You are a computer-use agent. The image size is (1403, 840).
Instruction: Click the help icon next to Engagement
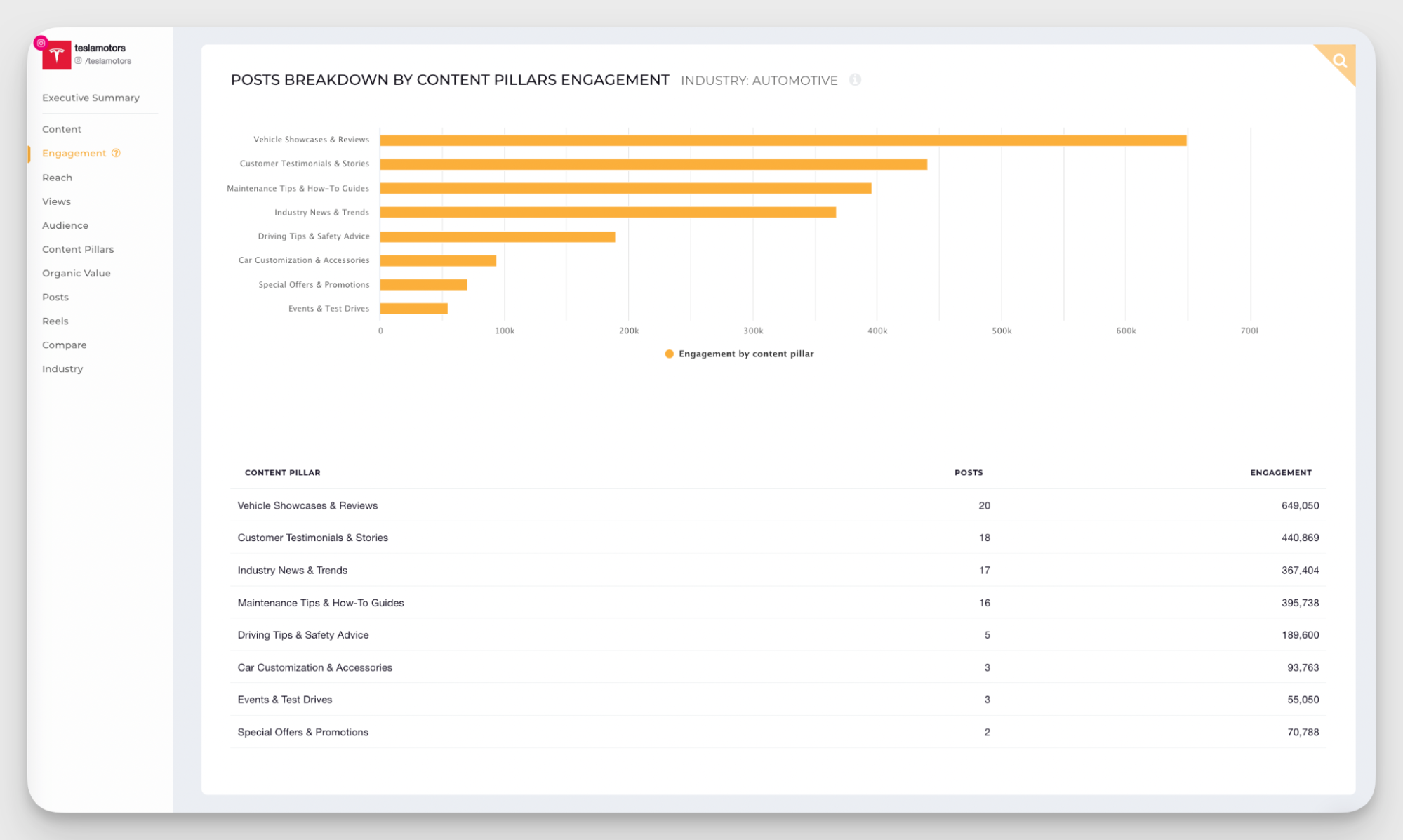point(117,153)
